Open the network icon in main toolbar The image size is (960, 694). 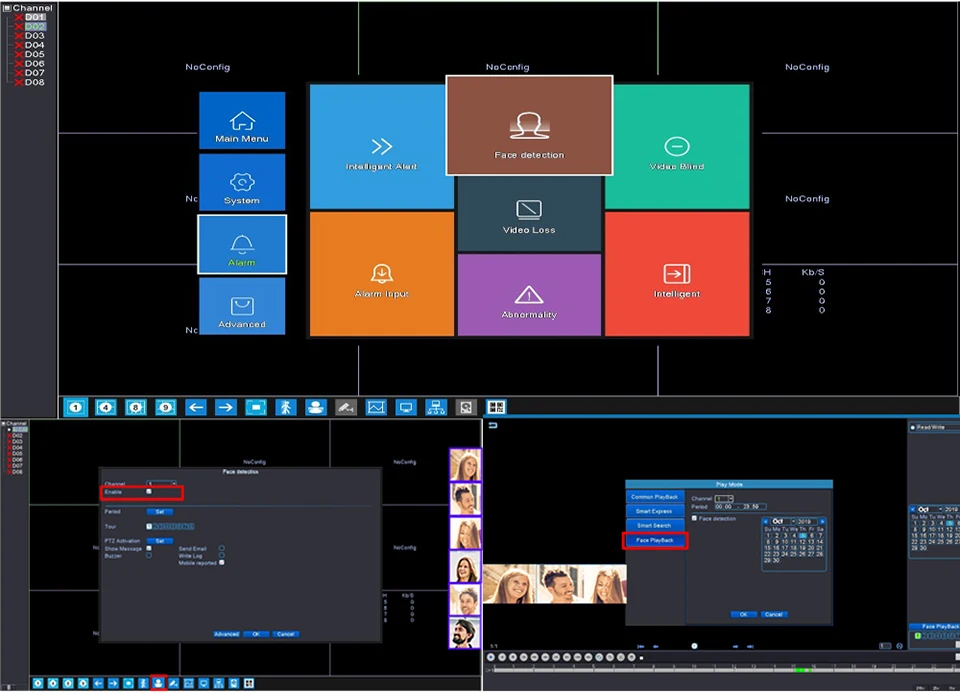[x=436, y=407]
